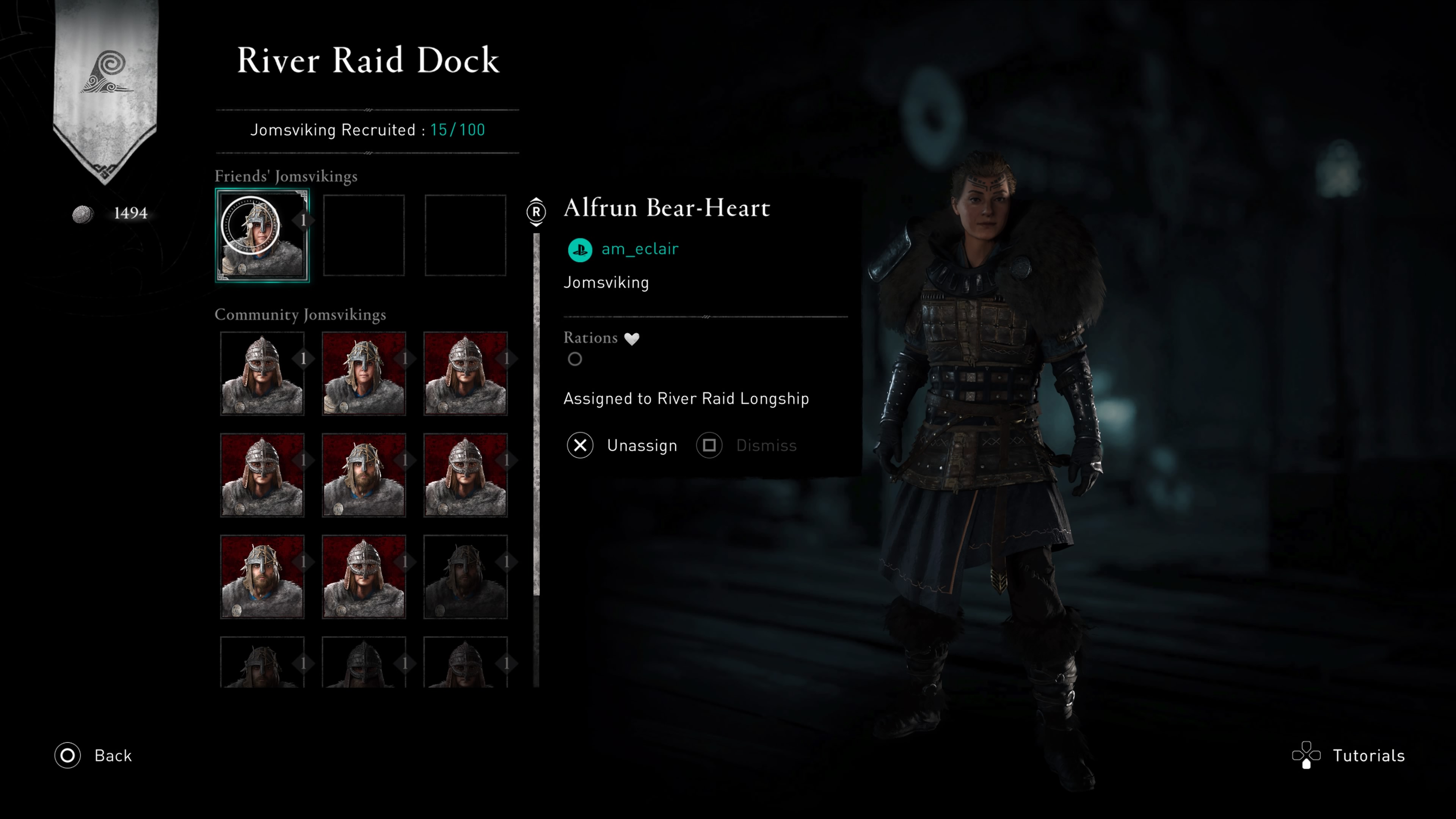Click the R stick scroll indicator icon
The width and height of the screenshot is (1456, 819).
click(x=536, y=212)
